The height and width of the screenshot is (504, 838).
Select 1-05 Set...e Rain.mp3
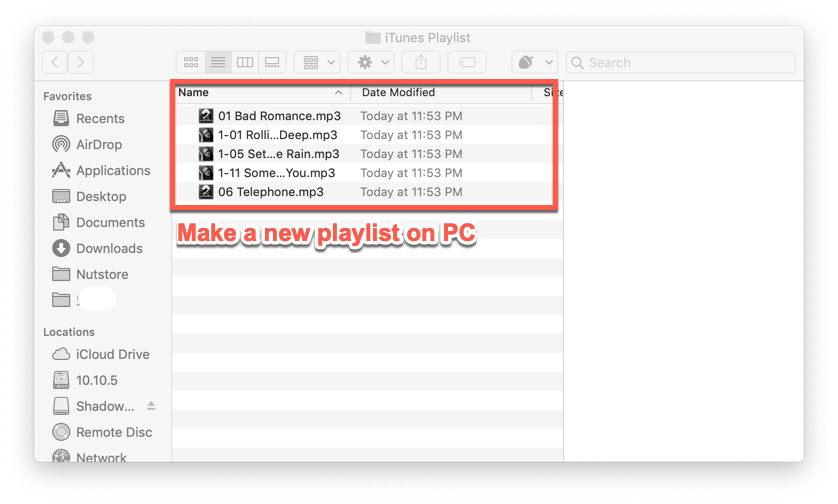pos(278,154)
